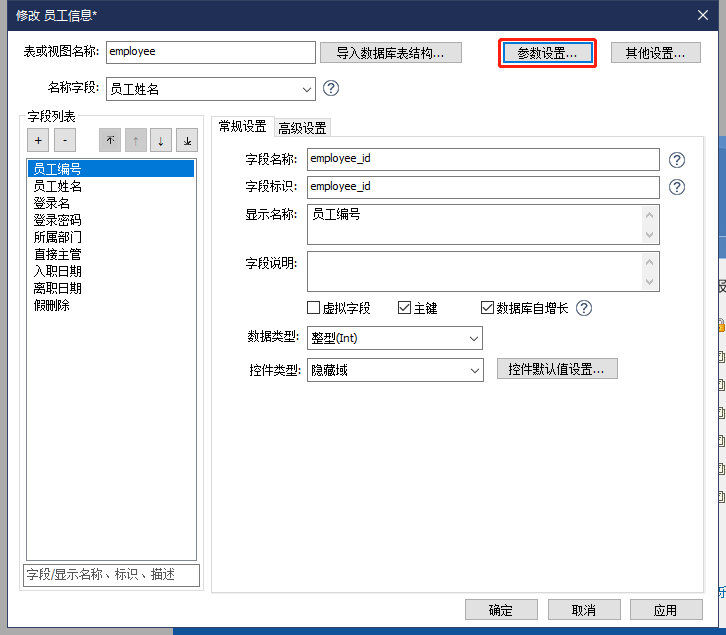Viewport: 726px width, 635px height.
Task: Click up arrow of 显示名称 scrollbar
Action: point(649,215)
